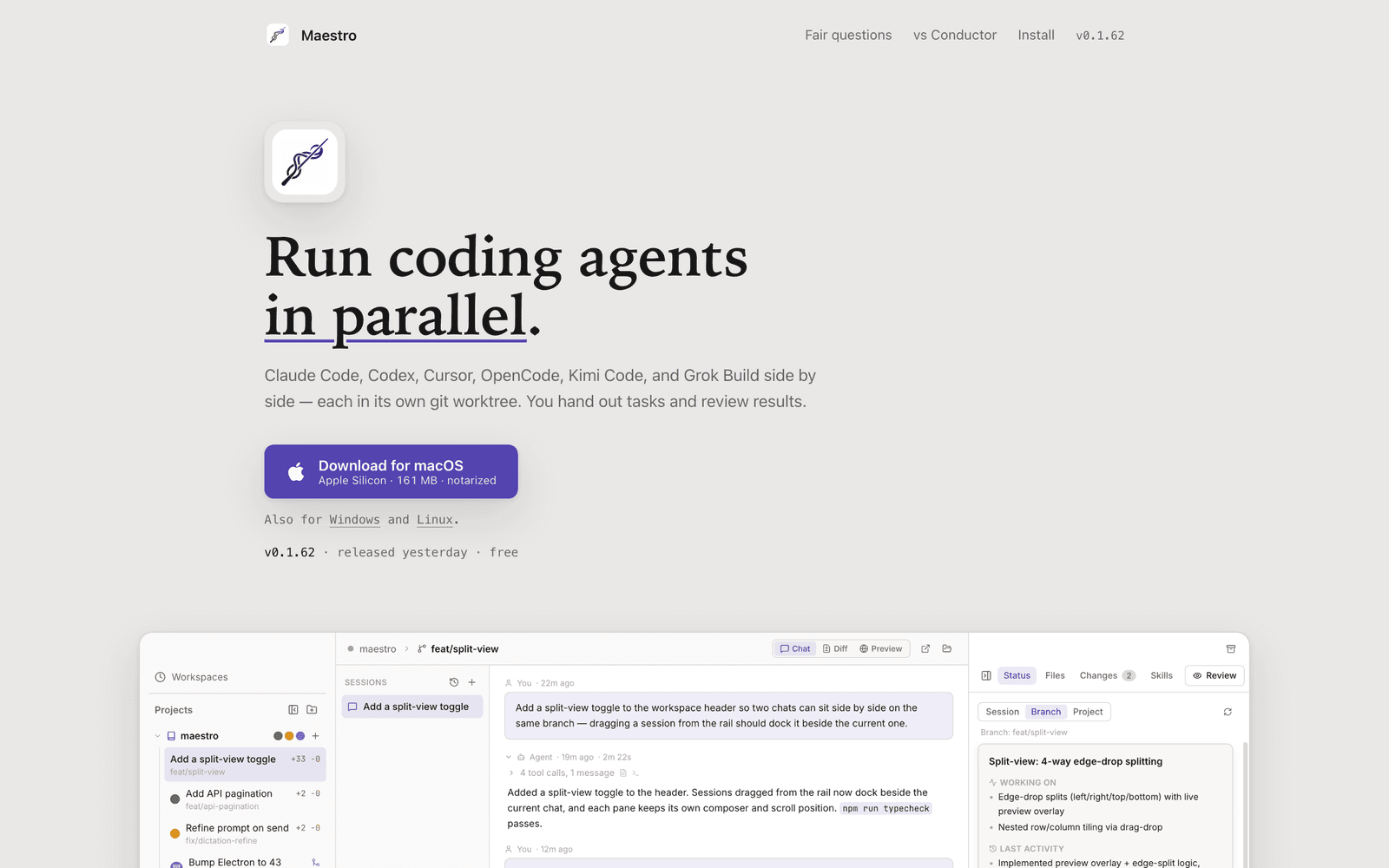Click purple agent dot in maestro row
This screenshot has height=868, width=1389.
(x=300, y=736)
